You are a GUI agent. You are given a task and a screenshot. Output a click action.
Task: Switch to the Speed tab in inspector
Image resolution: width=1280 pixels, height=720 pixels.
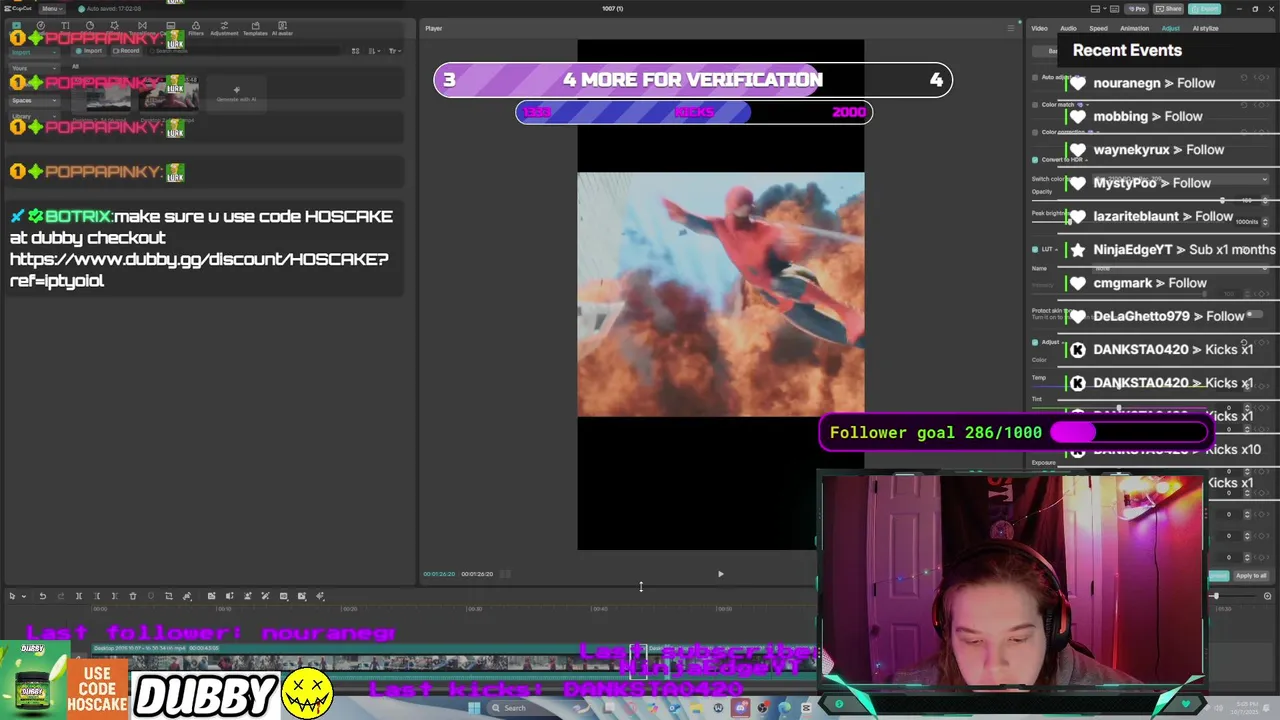click(1099, 28)
